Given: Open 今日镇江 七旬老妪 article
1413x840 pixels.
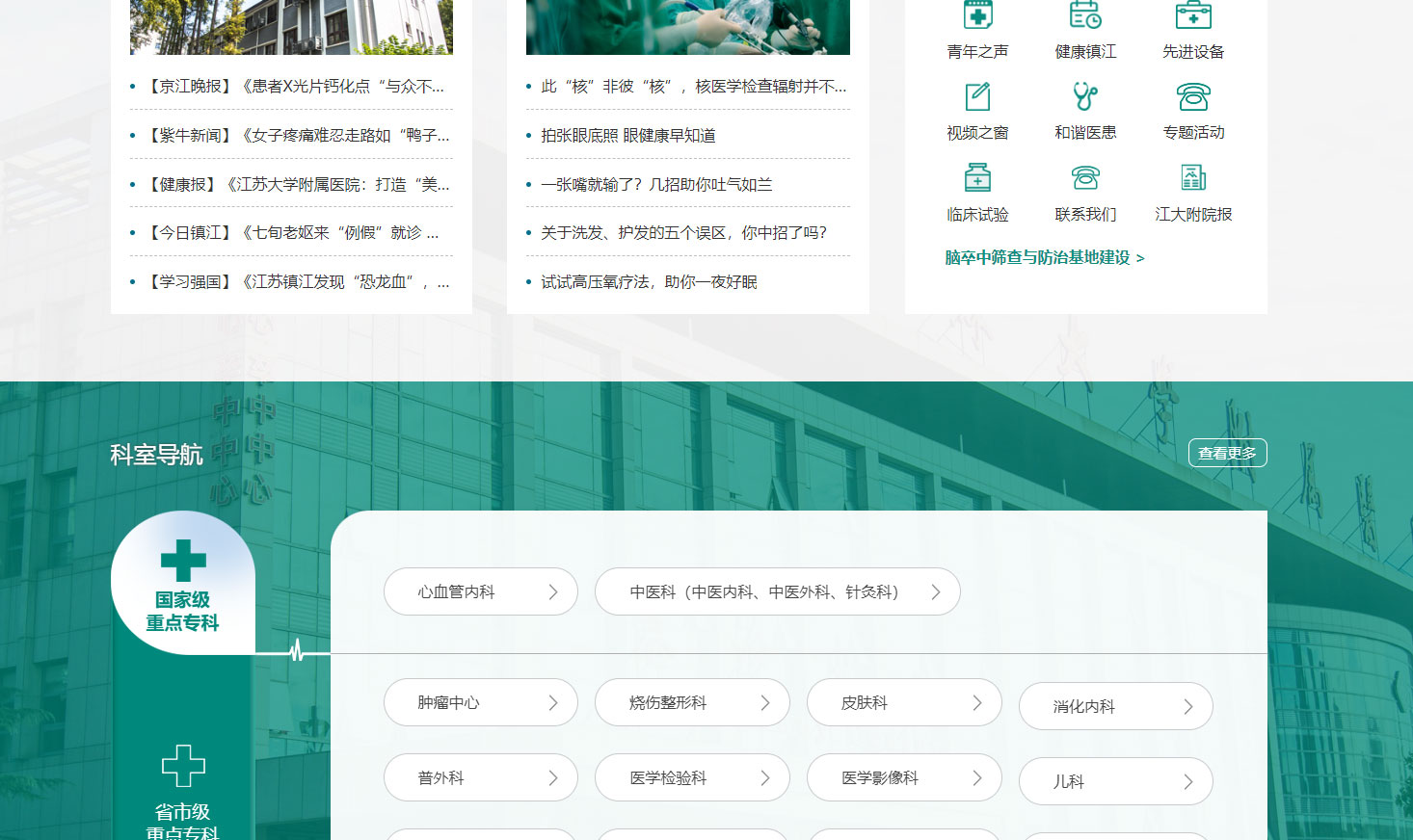Looking at the screenshot, I should pos(292,232).
